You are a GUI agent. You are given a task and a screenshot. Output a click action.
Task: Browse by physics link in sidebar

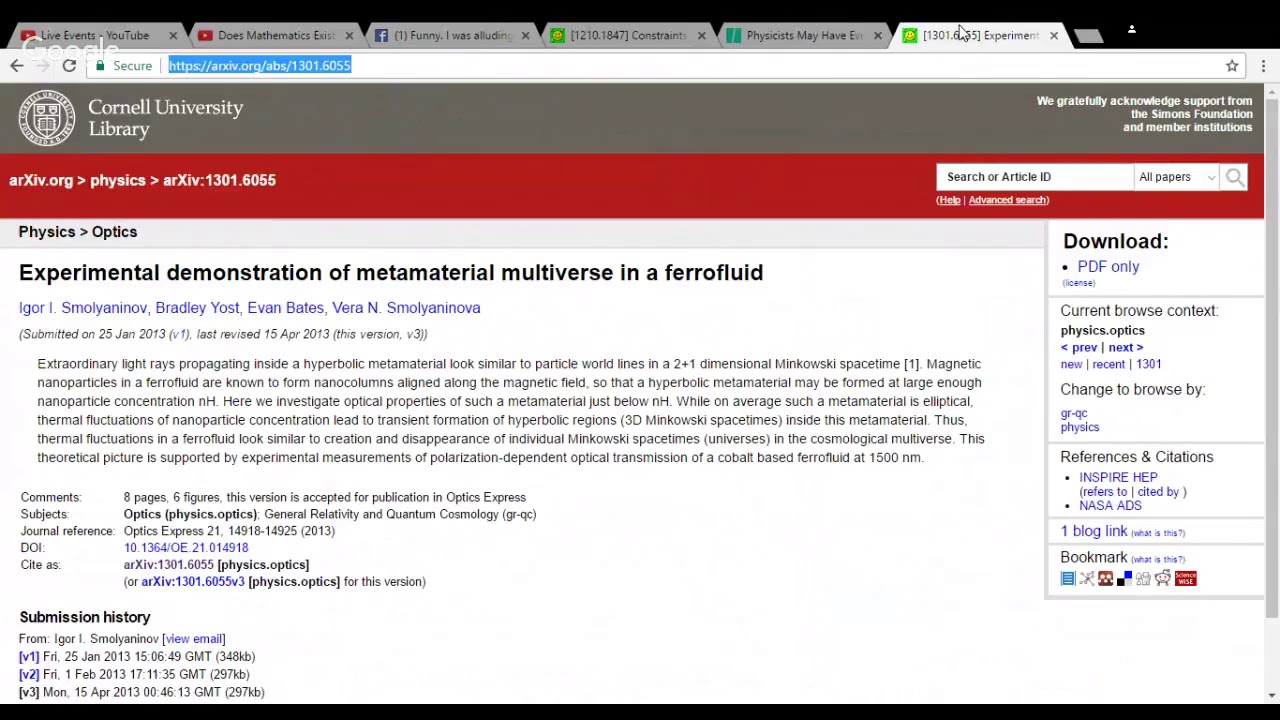pyautogui.click(x=1080, y=428)
